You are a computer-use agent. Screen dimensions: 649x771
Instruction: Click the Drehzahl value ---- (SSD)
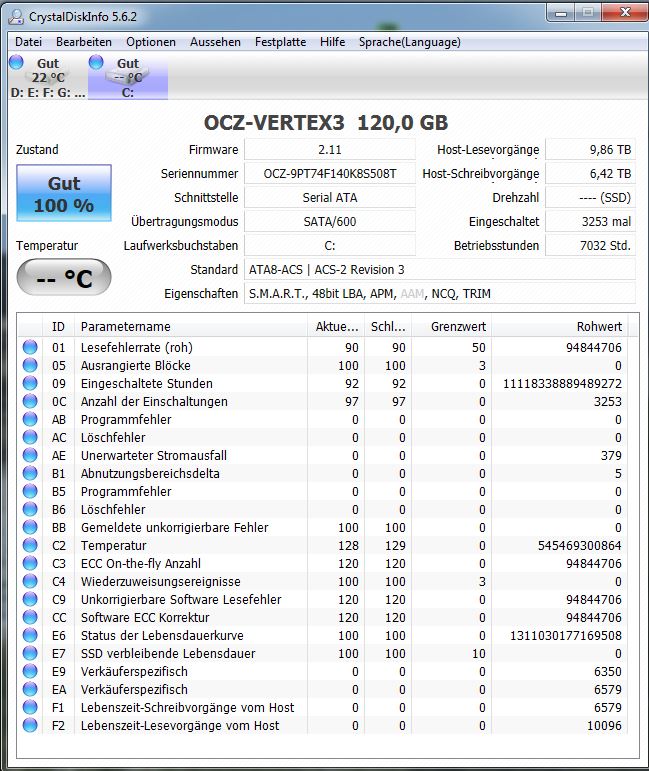click(590, 198)
